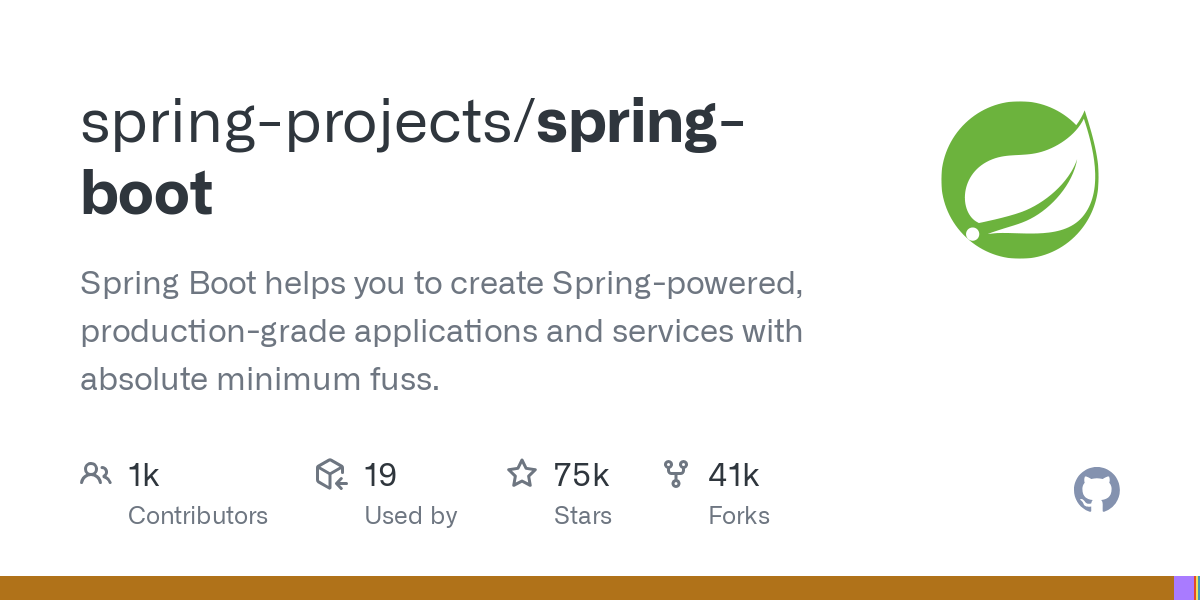The width and height of the screenshot is (1200, 600).
Task: Click the Forks label
Action: [x=739, y=516]
